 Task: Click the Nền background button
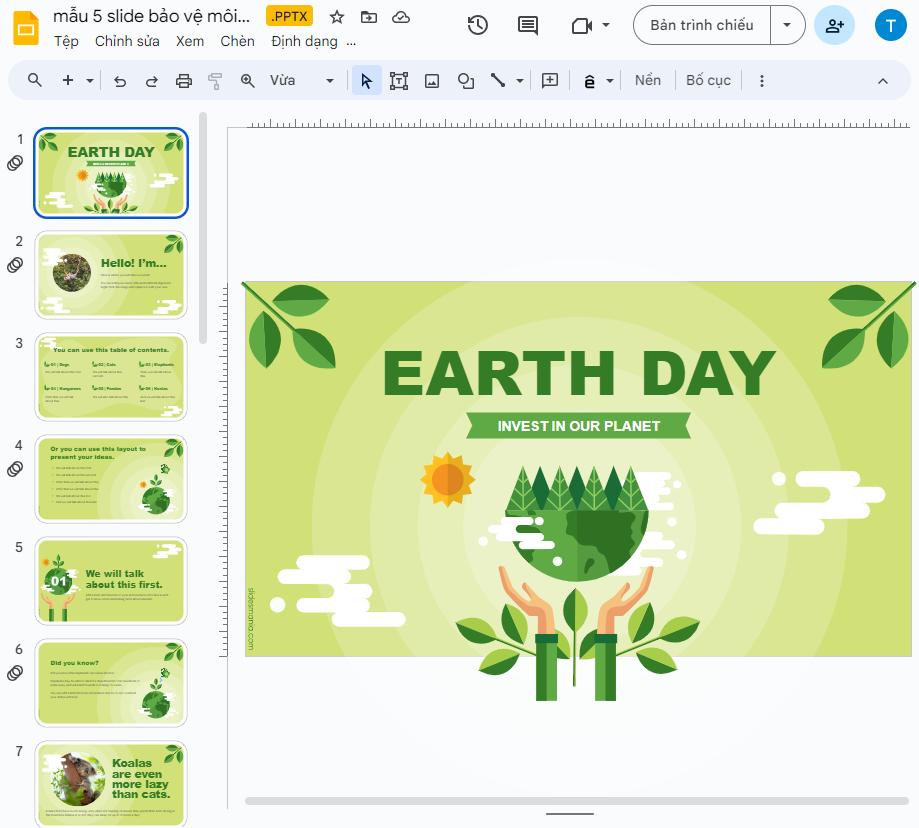pyautogui.click(x=647, y=79)
